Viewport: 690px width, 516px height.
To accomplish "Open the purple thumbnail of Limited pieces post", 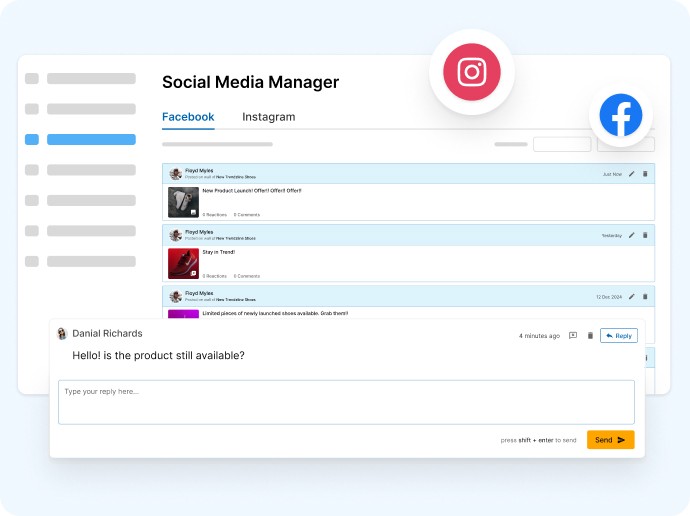I will [x=184, y=314].
